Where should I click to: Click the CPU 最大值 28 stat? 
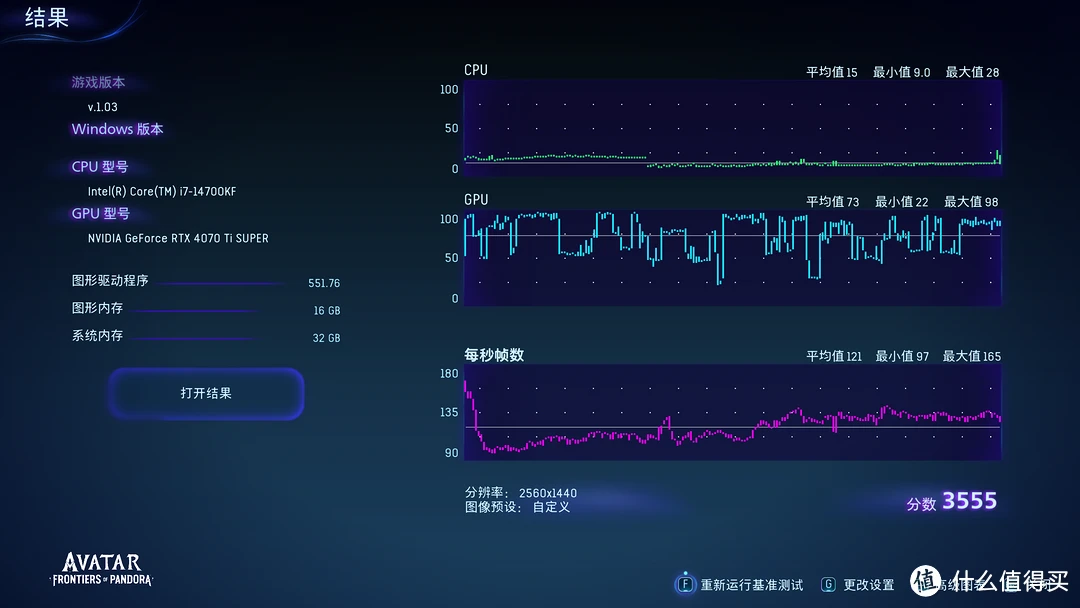pyautogui.click(x=972, y=72)
